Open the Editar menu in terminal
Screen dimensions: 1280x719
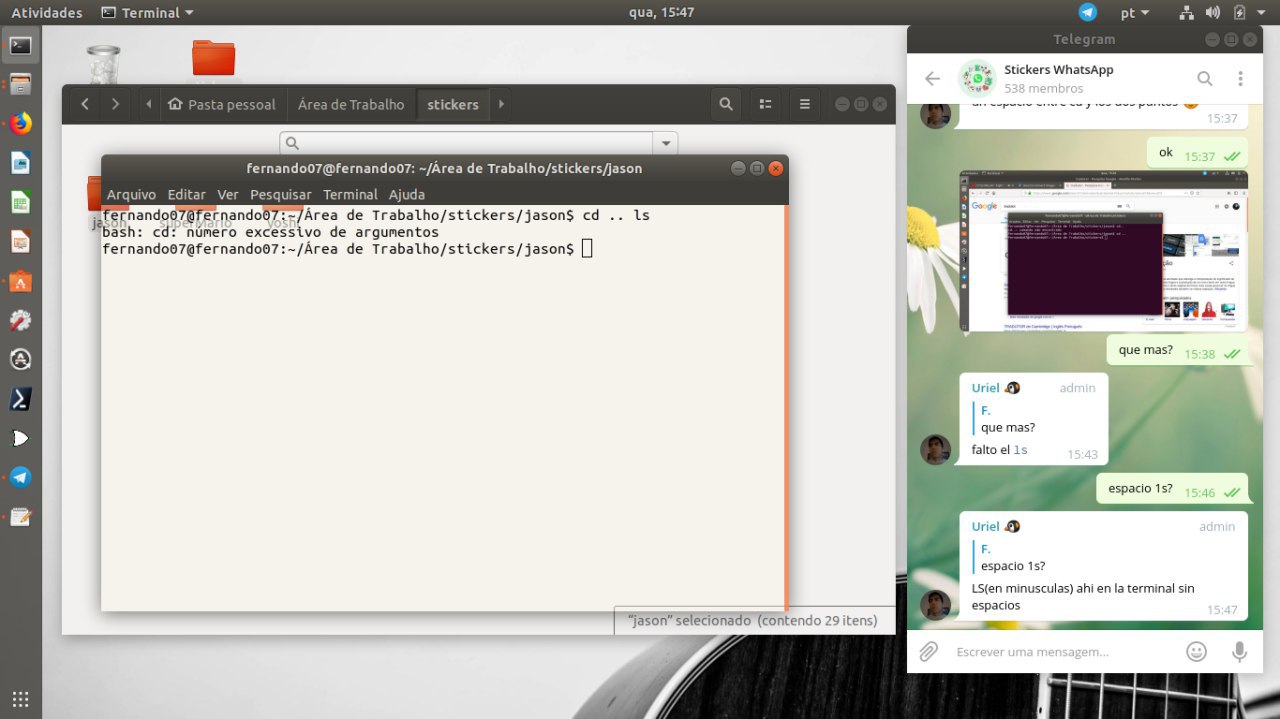(x=186, y=194)
